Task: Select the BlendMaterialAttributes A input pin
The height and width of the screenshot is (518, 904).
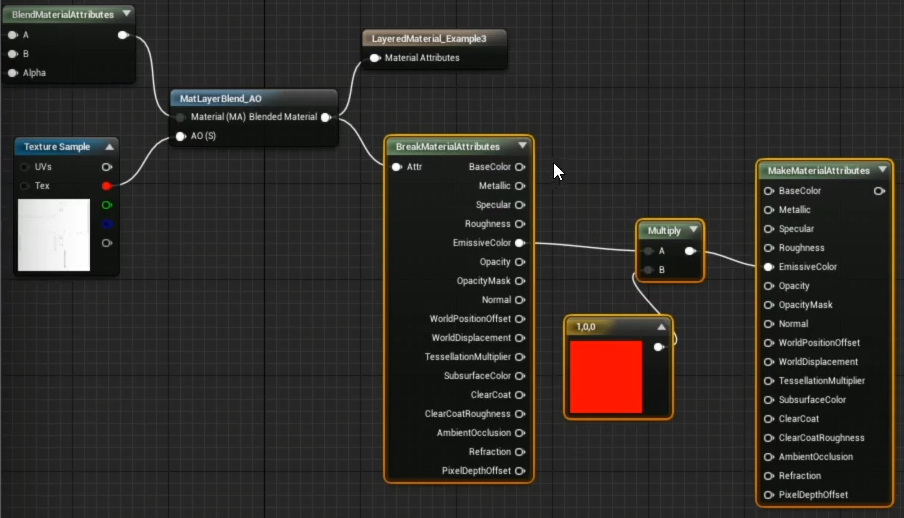Action: (x=13, y=35)
